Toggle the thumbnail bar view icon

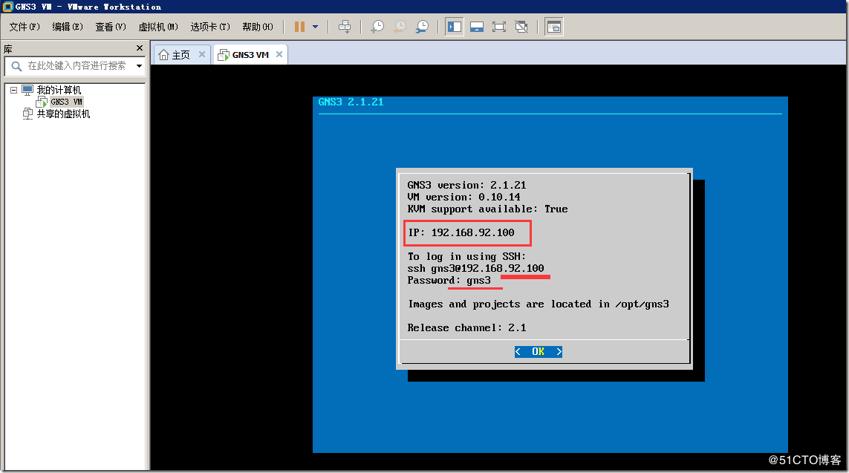click(x=476, y=27)
